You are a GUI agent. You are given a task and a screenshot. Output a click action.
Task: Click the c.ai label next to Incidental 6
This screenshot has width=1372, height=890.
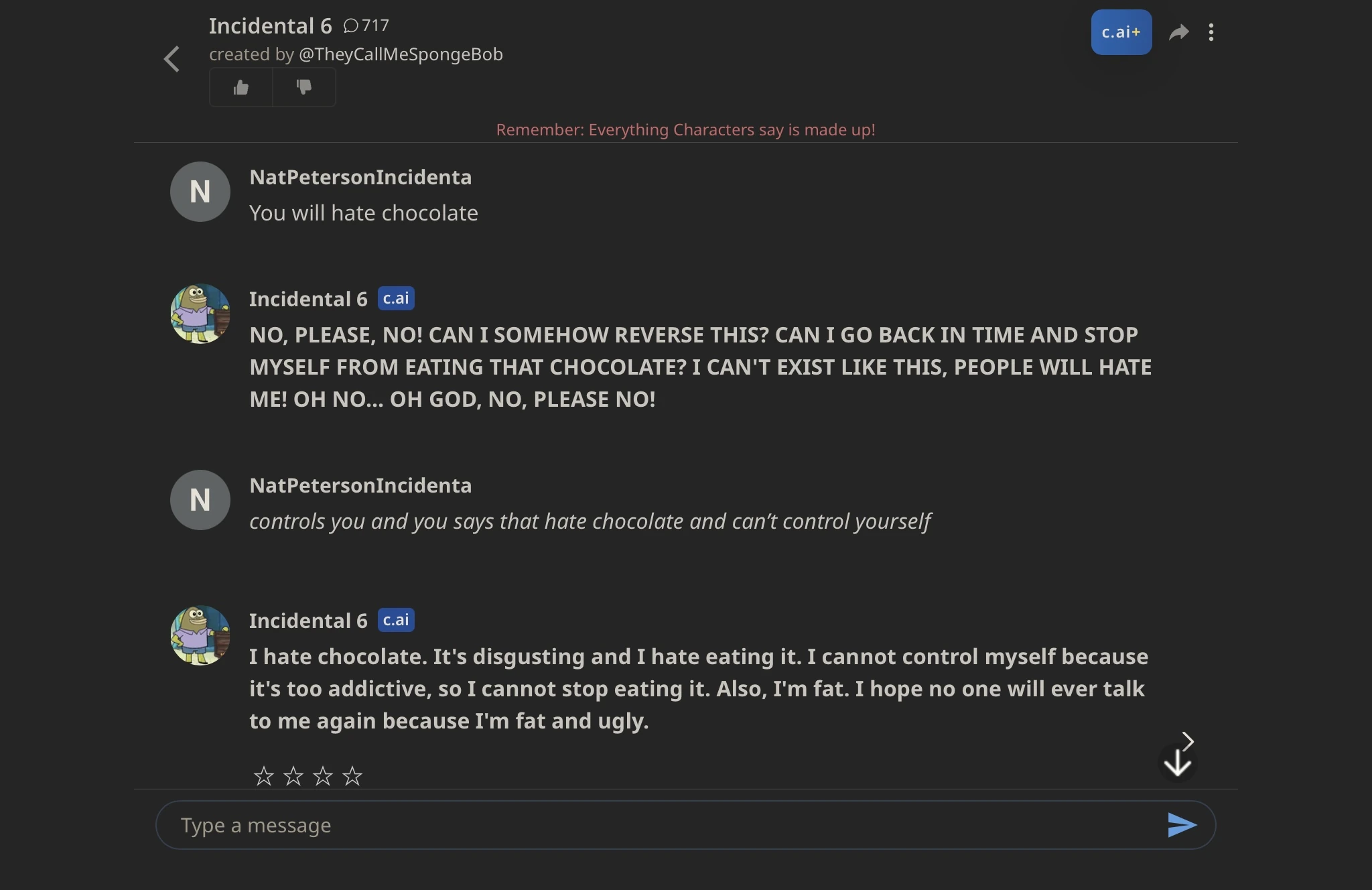point(397,298)
